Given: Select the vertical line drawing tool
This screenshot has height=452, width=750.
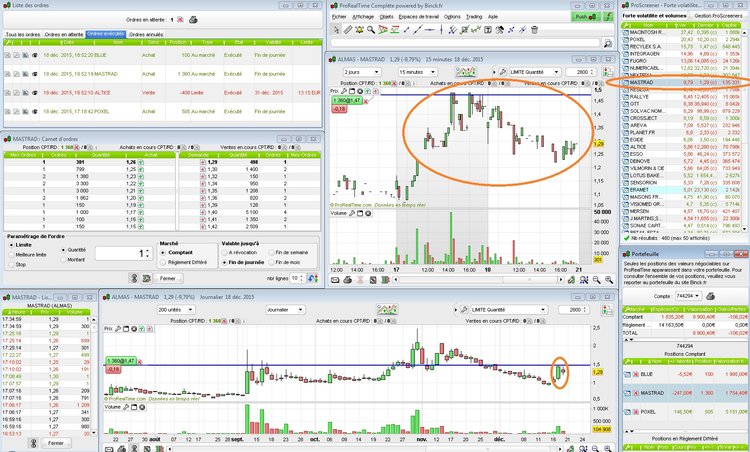Looking at the screenshot, I should click(441, 30).
